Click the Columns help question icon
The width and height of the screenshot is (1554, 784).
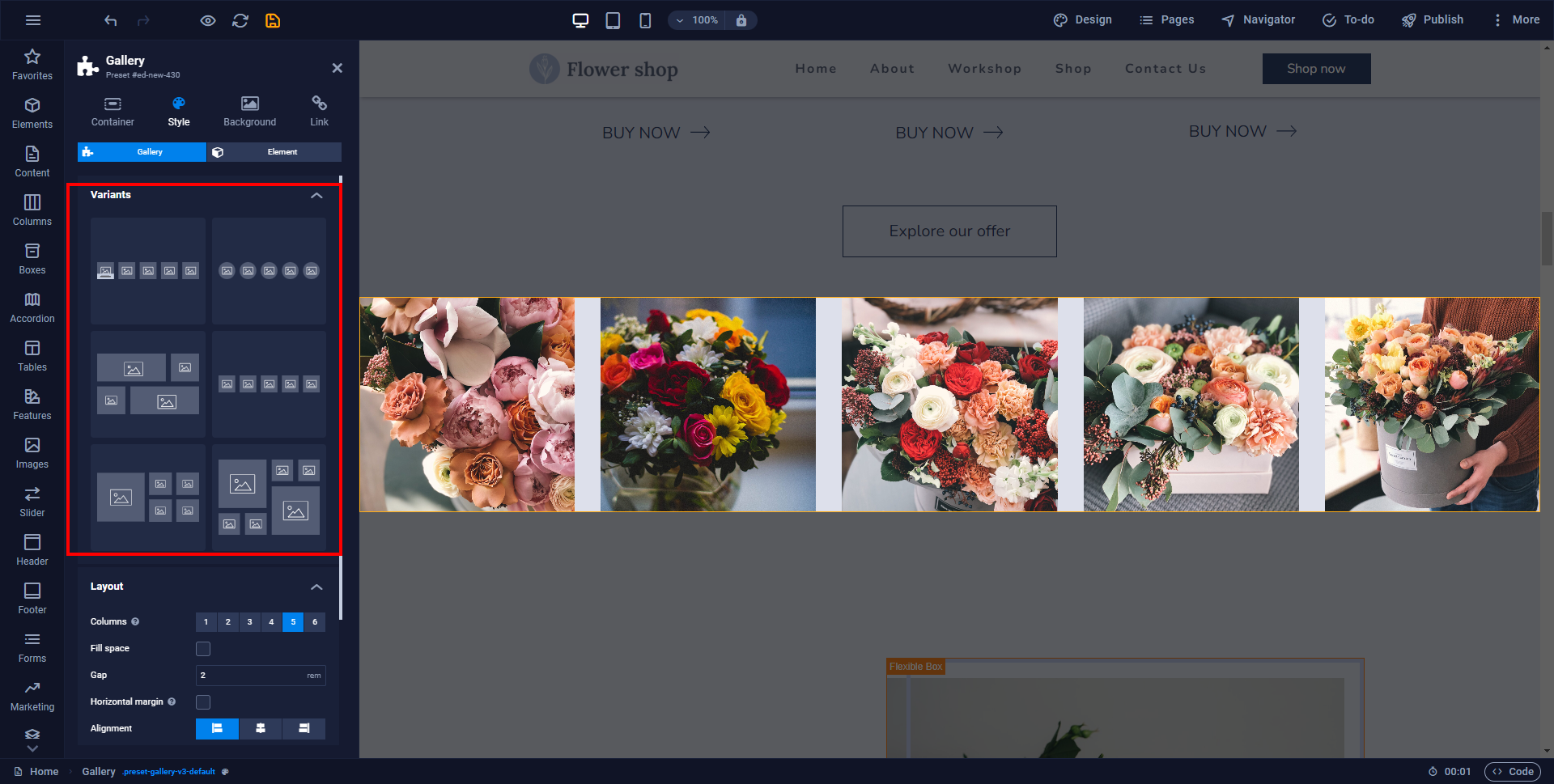click(135, 622)
